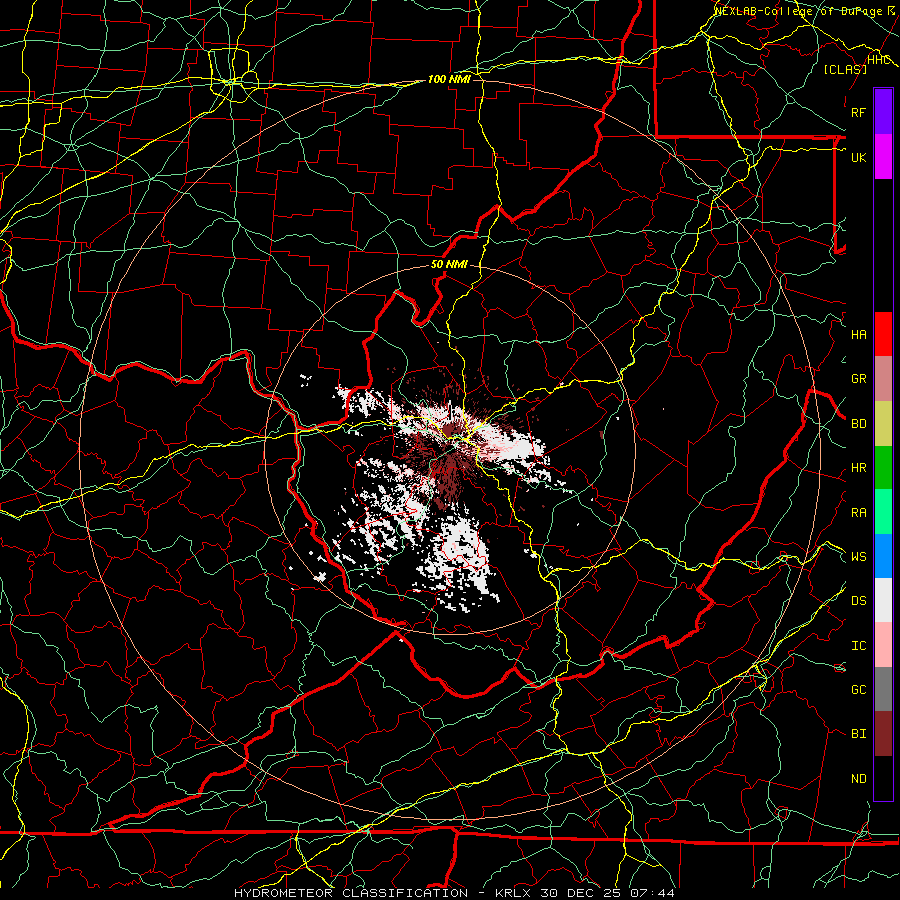
Task: Pick the dark green HR legend swatch
Action: click(883, 468)
